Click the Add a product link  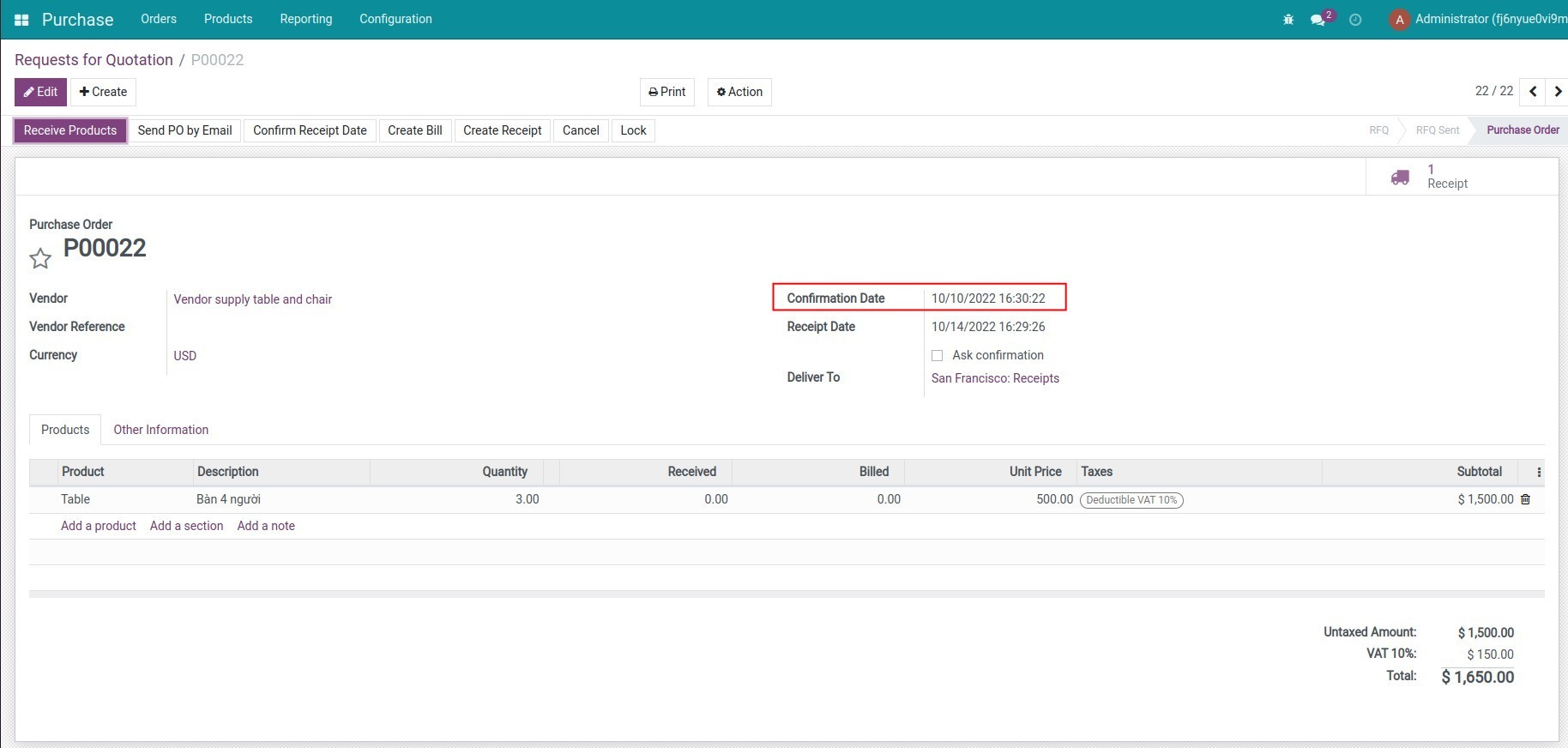point(99,526)
